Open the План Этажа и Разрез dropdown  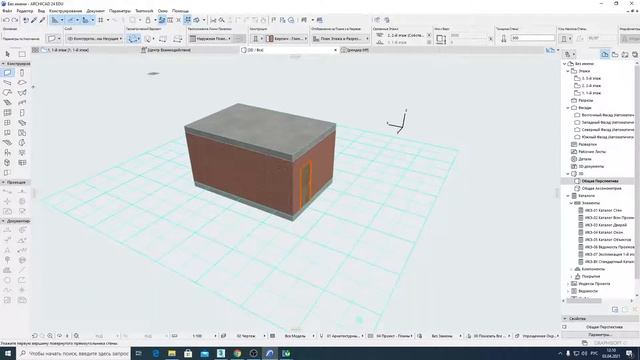(x=340, y=38)
